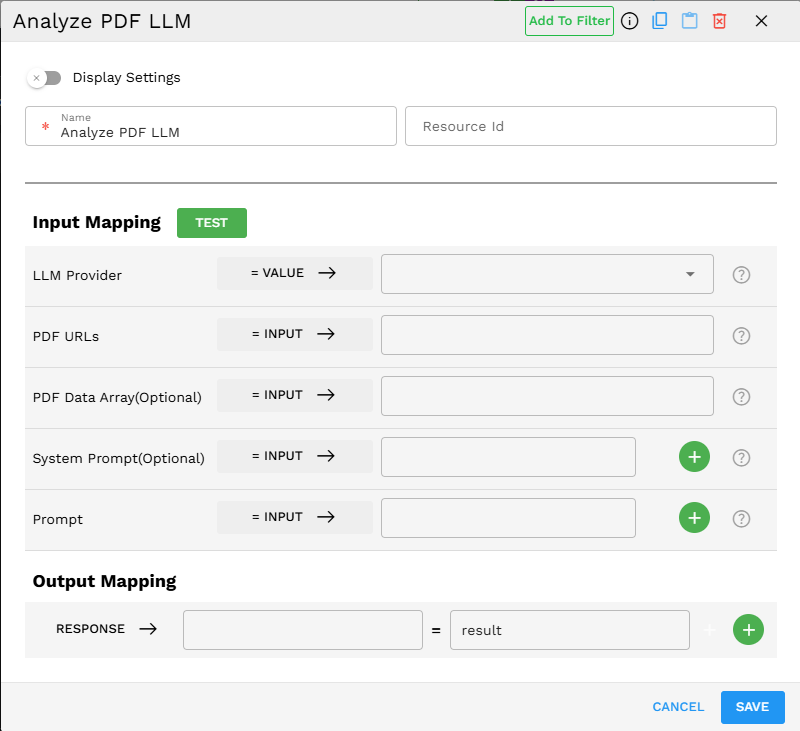Screen dimensions: 800x731
Task: Open help for PDF URLs row
Action: click(741, 336)
